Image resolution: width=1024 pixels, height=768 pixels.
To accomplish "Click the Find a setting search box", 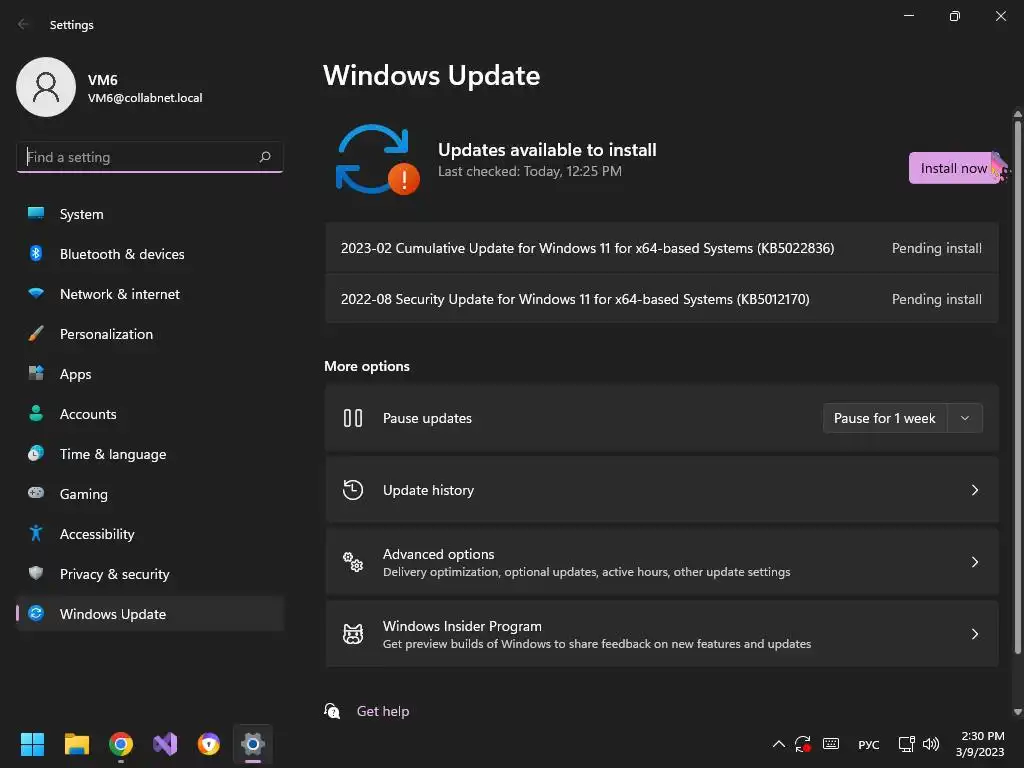I will pyautogui.click(x=150, y=157).
